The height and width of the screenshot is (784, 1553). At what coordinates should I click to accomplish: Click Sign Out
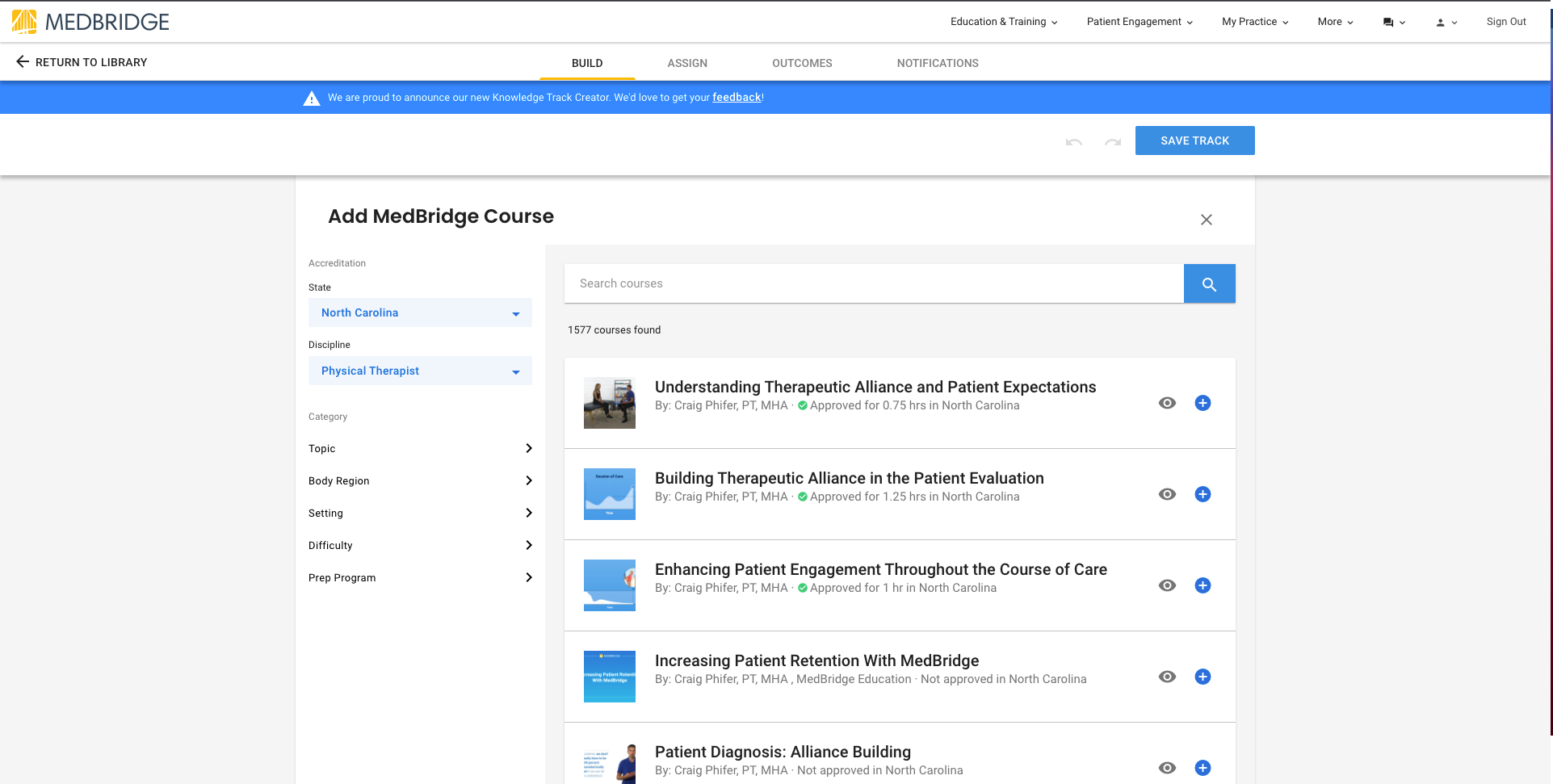tap(1506, 22)
